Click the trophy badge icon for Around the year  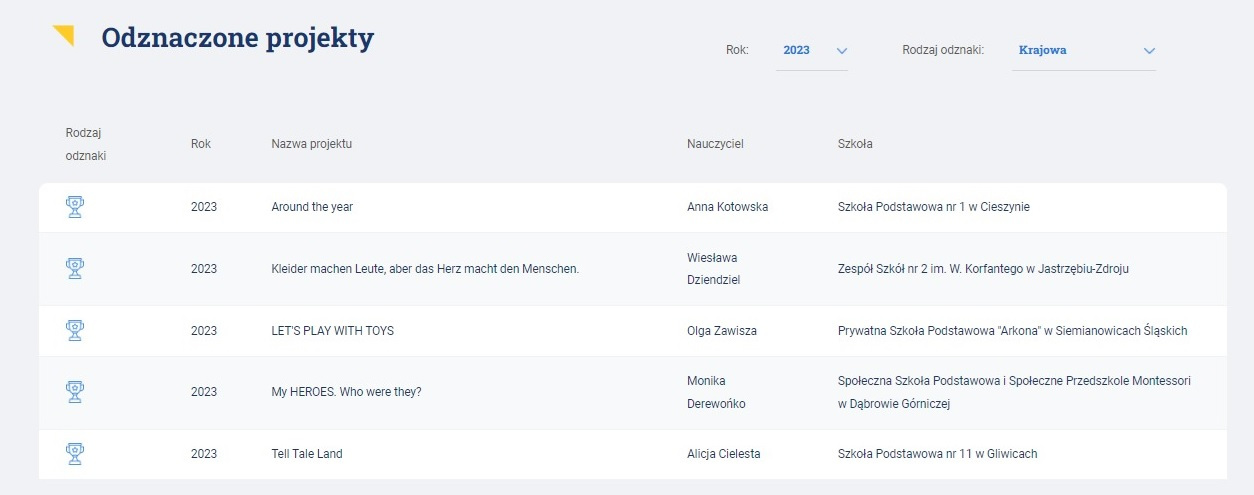(74, 207)
